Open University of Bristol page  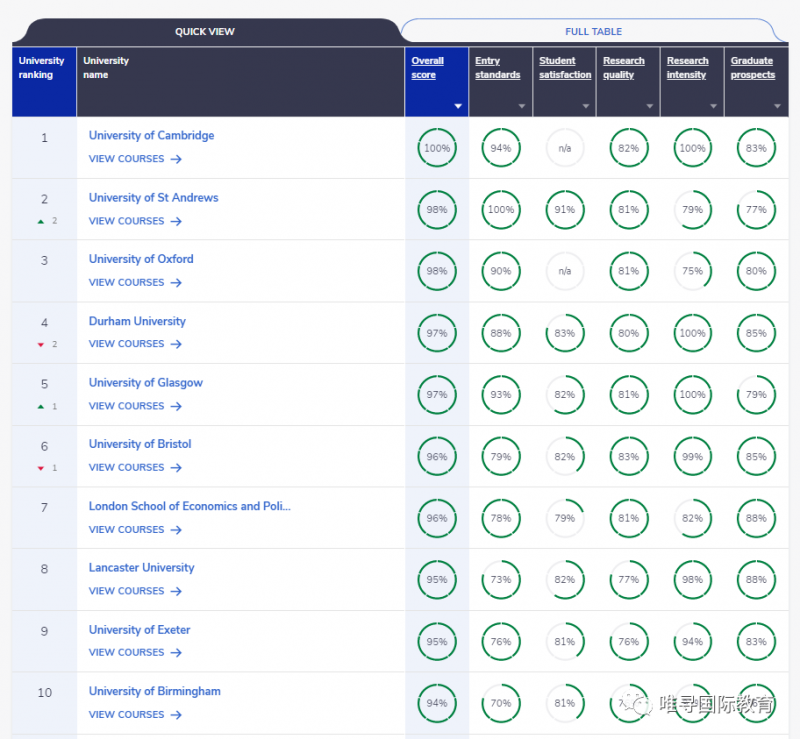140,444
